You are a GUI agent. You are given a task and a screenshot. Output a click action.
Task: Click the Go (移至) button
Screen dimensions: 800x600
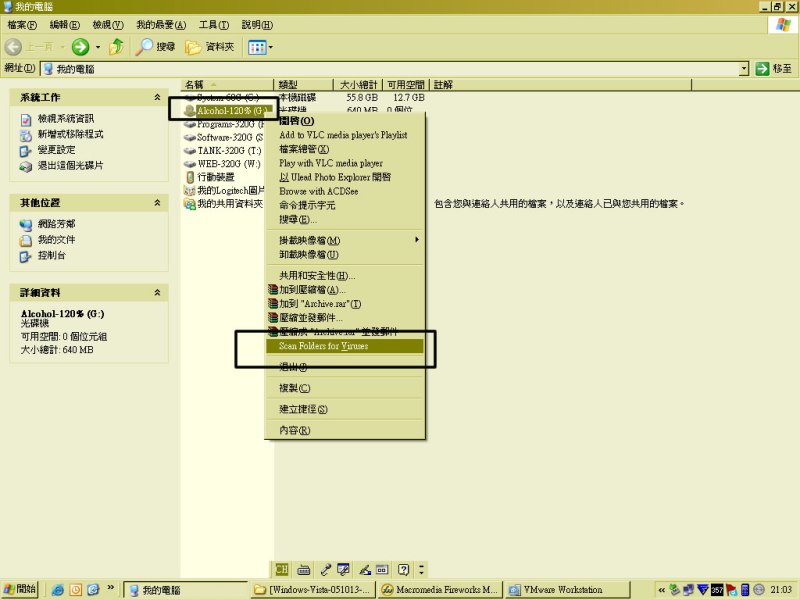pos(773,68)
